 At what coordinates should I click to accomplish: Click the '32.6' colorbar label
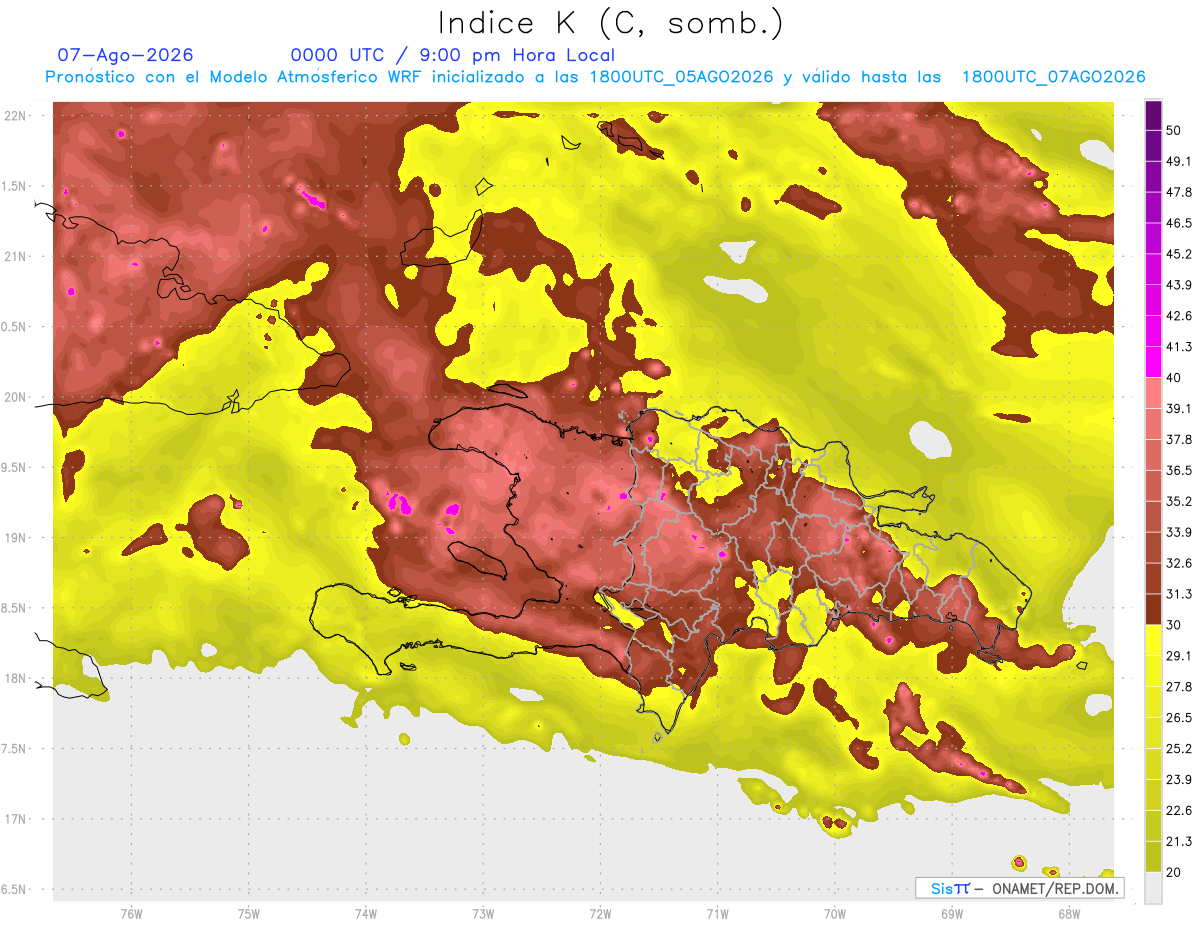point(1179,563)
